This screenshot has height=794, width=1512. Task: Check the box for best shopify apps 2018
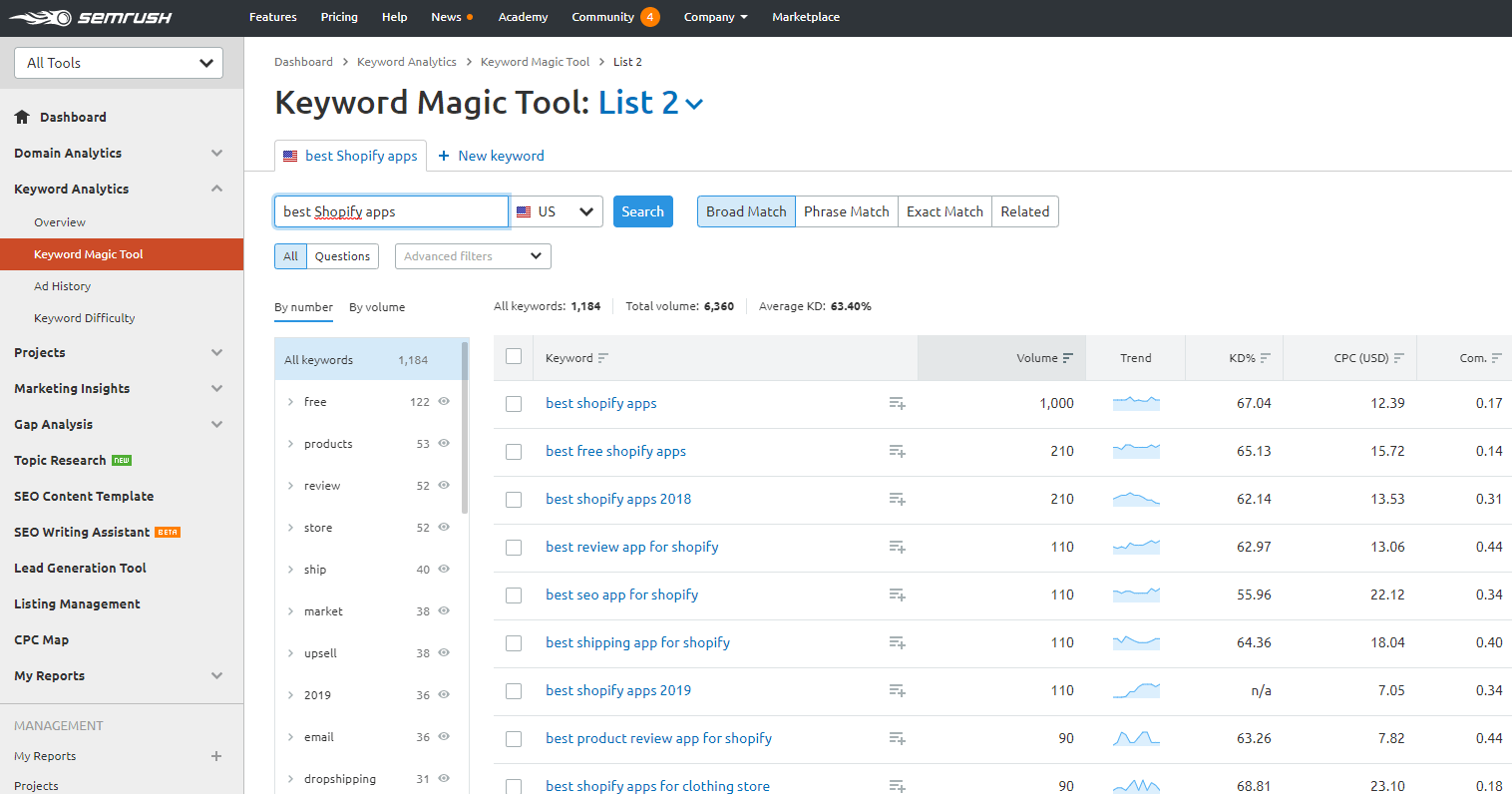click(x=514, y=500)
